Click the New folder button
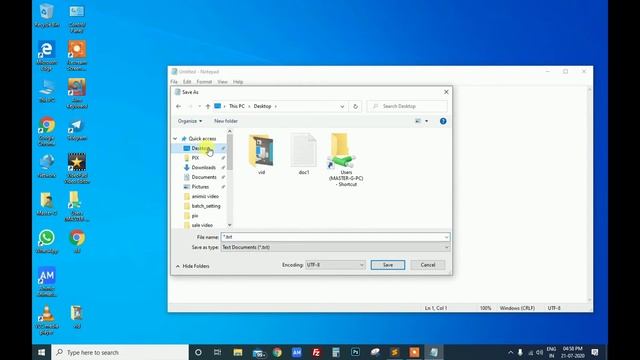The height and width of the screenshot is (360, 640). (226, 121)
